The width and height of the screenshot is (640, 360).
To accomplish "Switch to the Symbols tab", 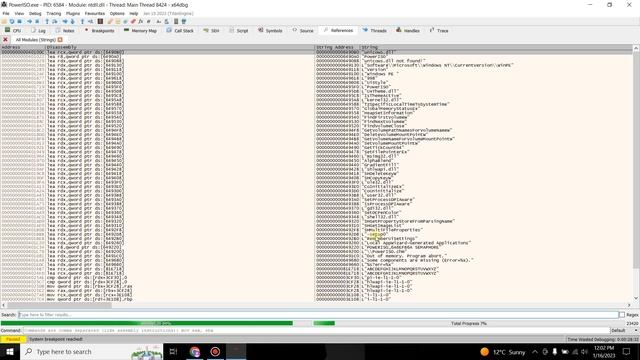I will point(270,31).
